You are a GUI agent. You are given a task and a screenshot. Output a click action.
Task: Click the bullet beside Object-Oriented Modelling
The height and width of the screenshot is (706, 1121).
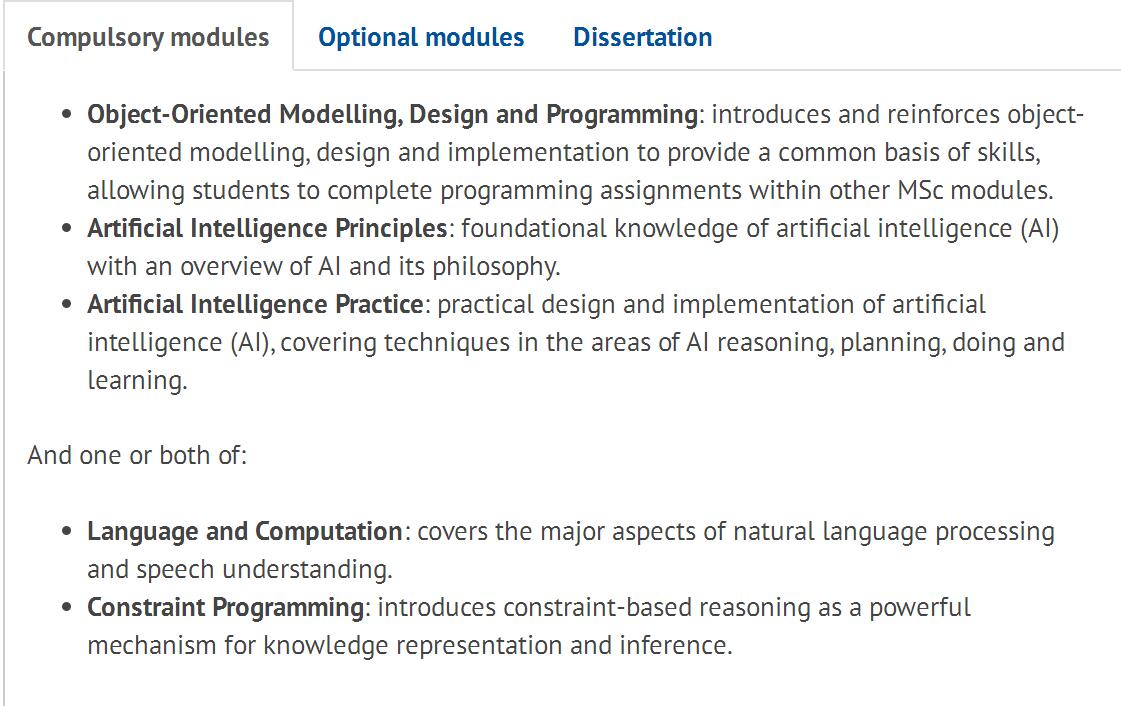(67, 115)
